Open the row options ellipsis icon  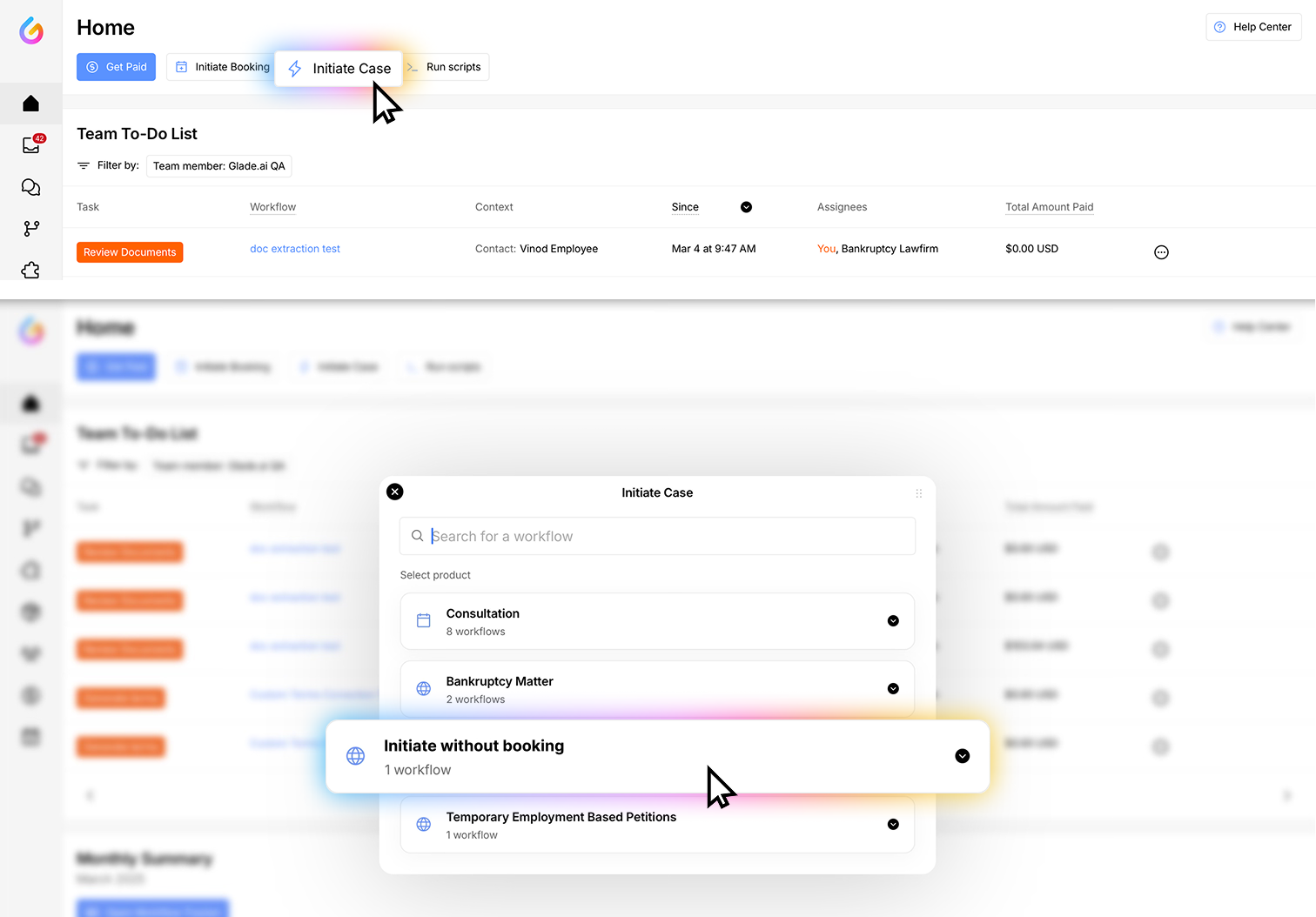(1161, 252)
